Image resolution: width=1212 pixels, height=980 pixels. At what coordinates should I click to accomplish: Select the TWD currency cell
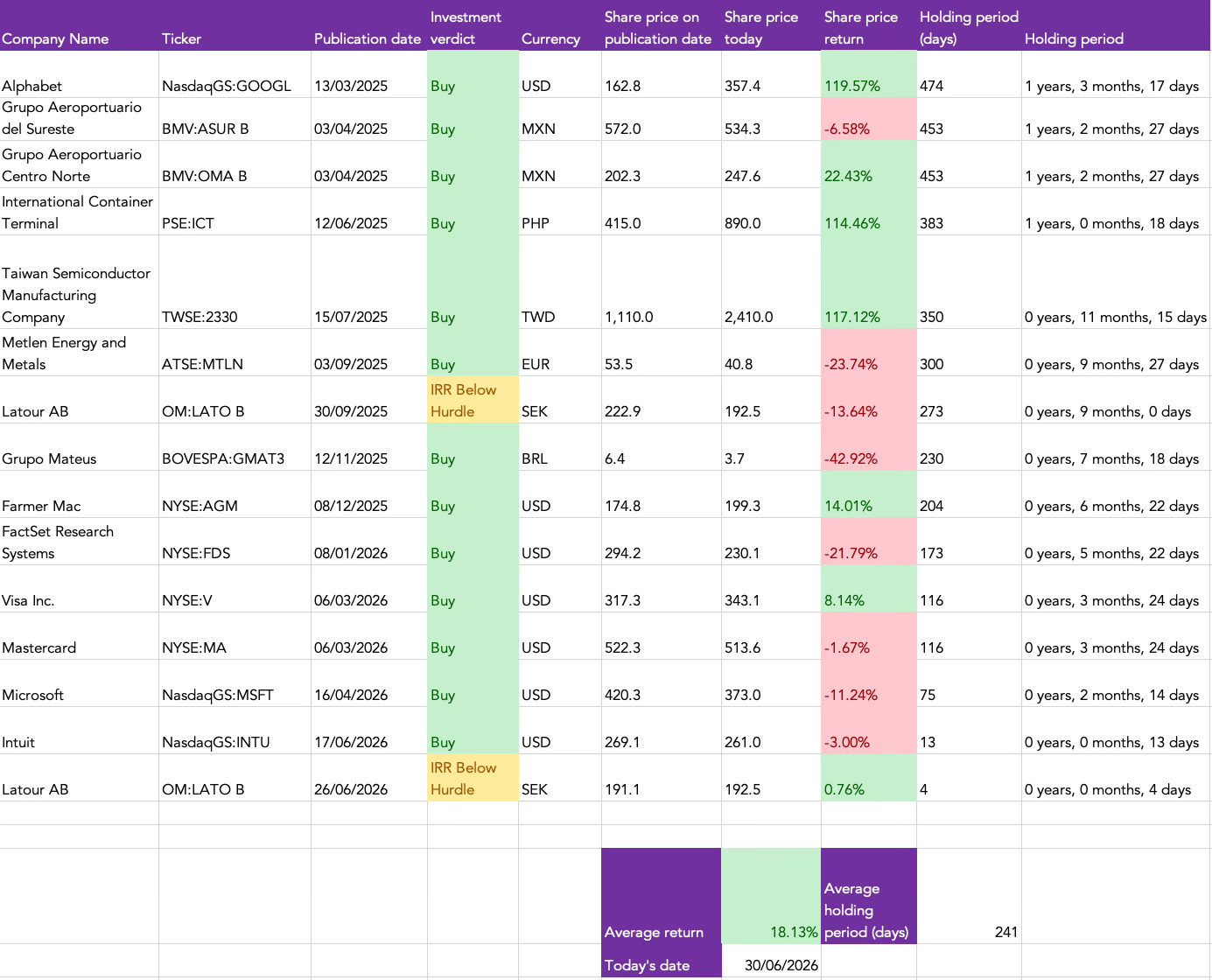[x=560, y=282]
